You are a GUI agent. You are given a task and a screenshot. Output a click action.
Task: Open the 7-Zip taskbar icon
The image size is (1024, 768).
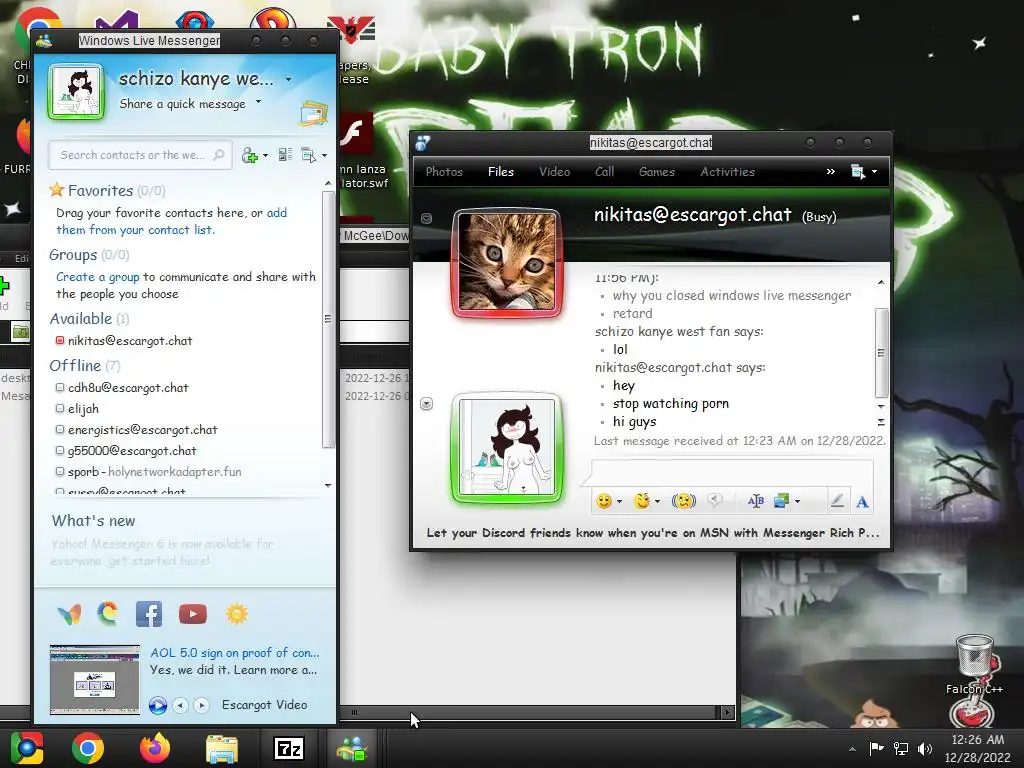pos(289,748)
